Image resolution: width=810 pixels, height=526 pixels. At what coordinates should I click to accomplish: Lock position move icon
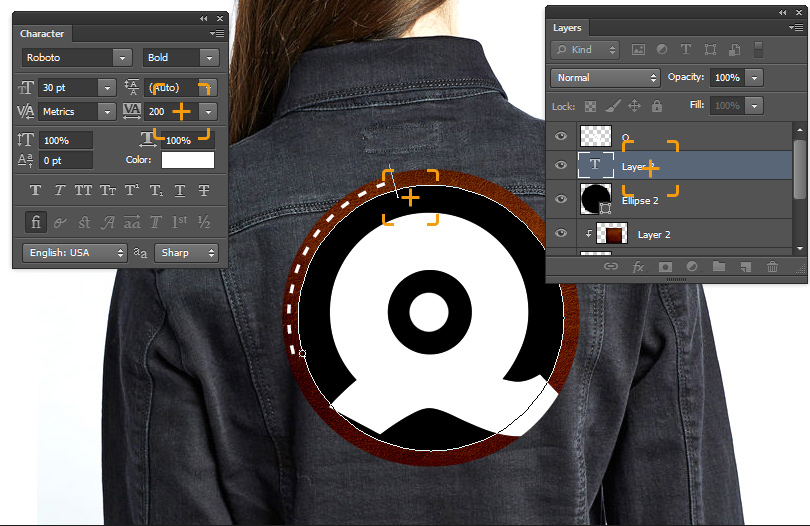(634, 106)
